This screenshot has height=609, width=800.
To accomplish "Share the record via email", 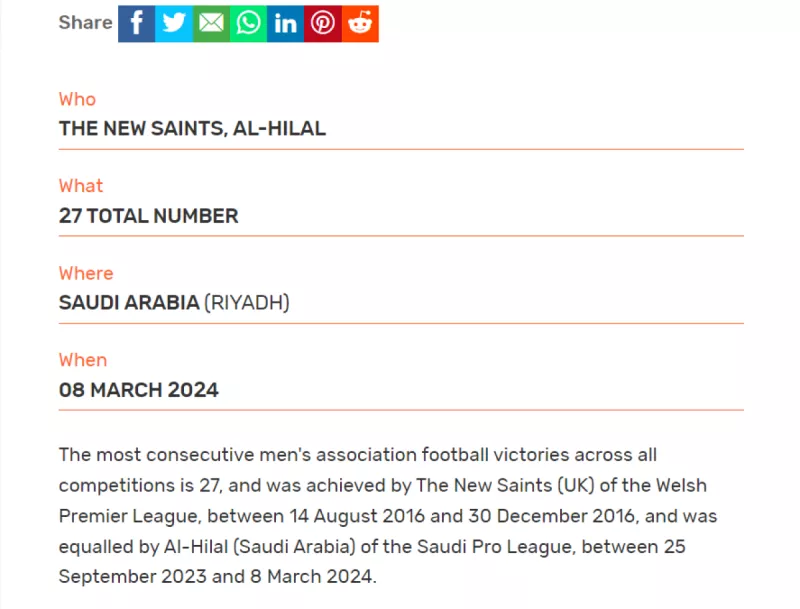I will coord(211,23).
